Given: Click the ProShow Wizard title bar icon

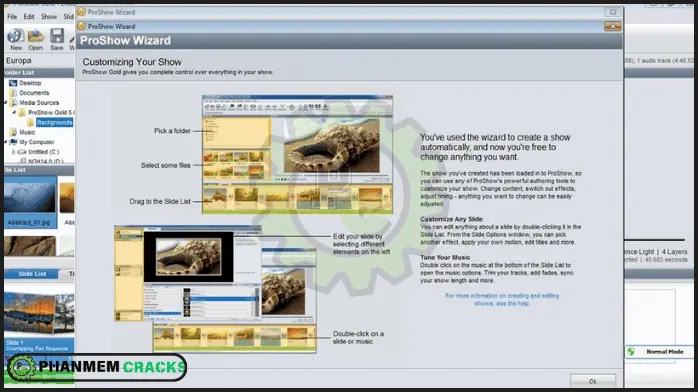Looking at the screenshot, I should click(x=81, y=26).
